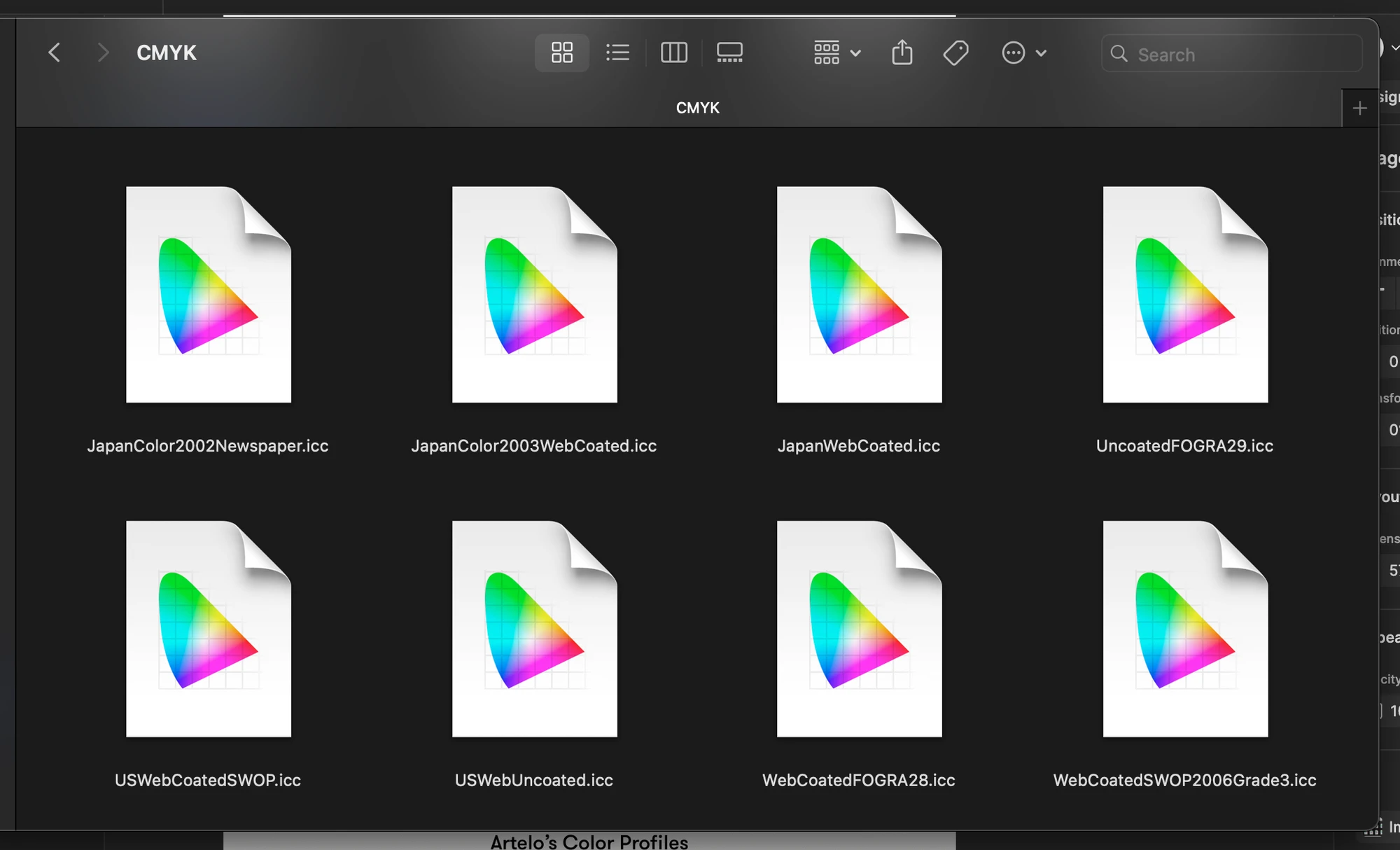1400x850 pixels.
Task: Select the JapanWebCoated.icc profile
Action: coord(859,295)
